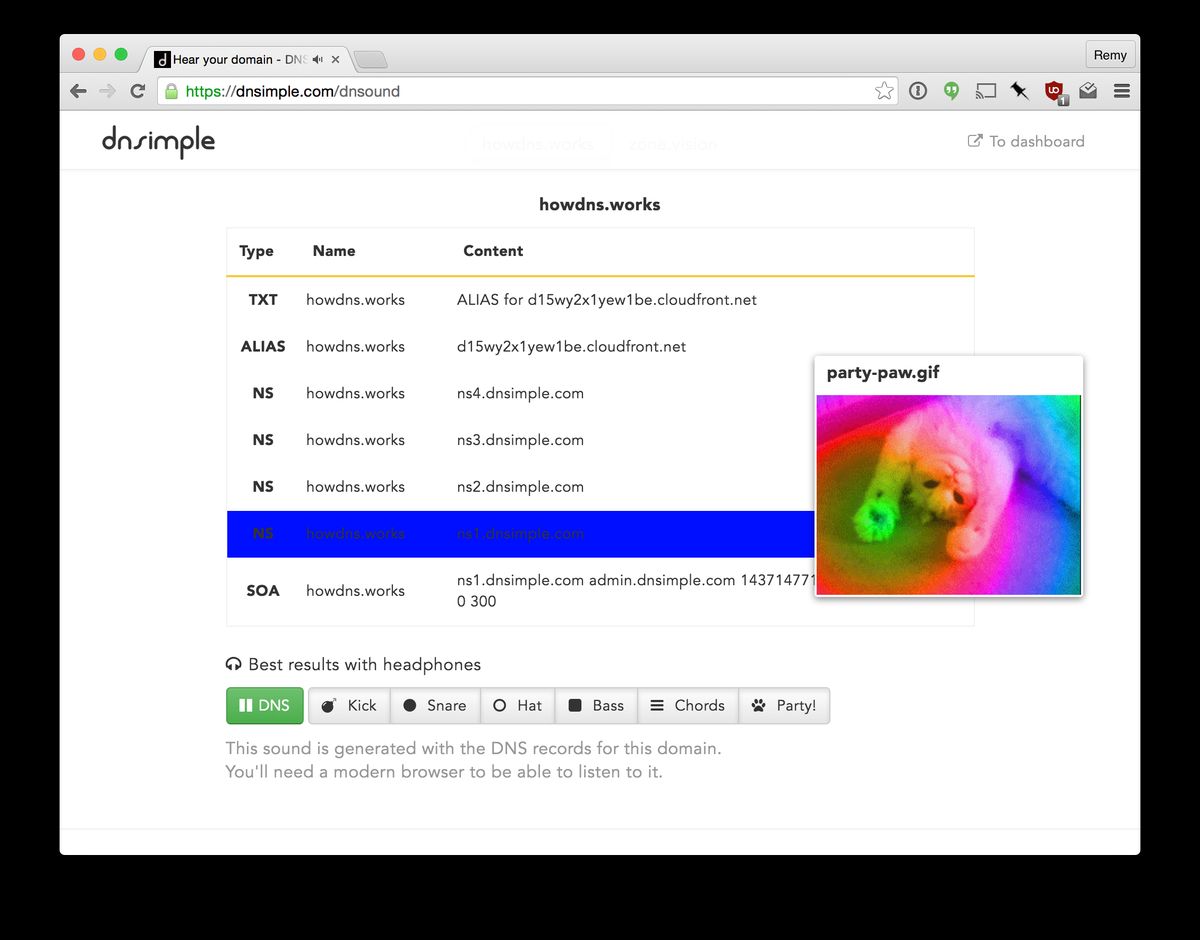Switch to the zone.vision domain tab
Viewport: 1200px width, 940px height.
click(x=673, y=144)
